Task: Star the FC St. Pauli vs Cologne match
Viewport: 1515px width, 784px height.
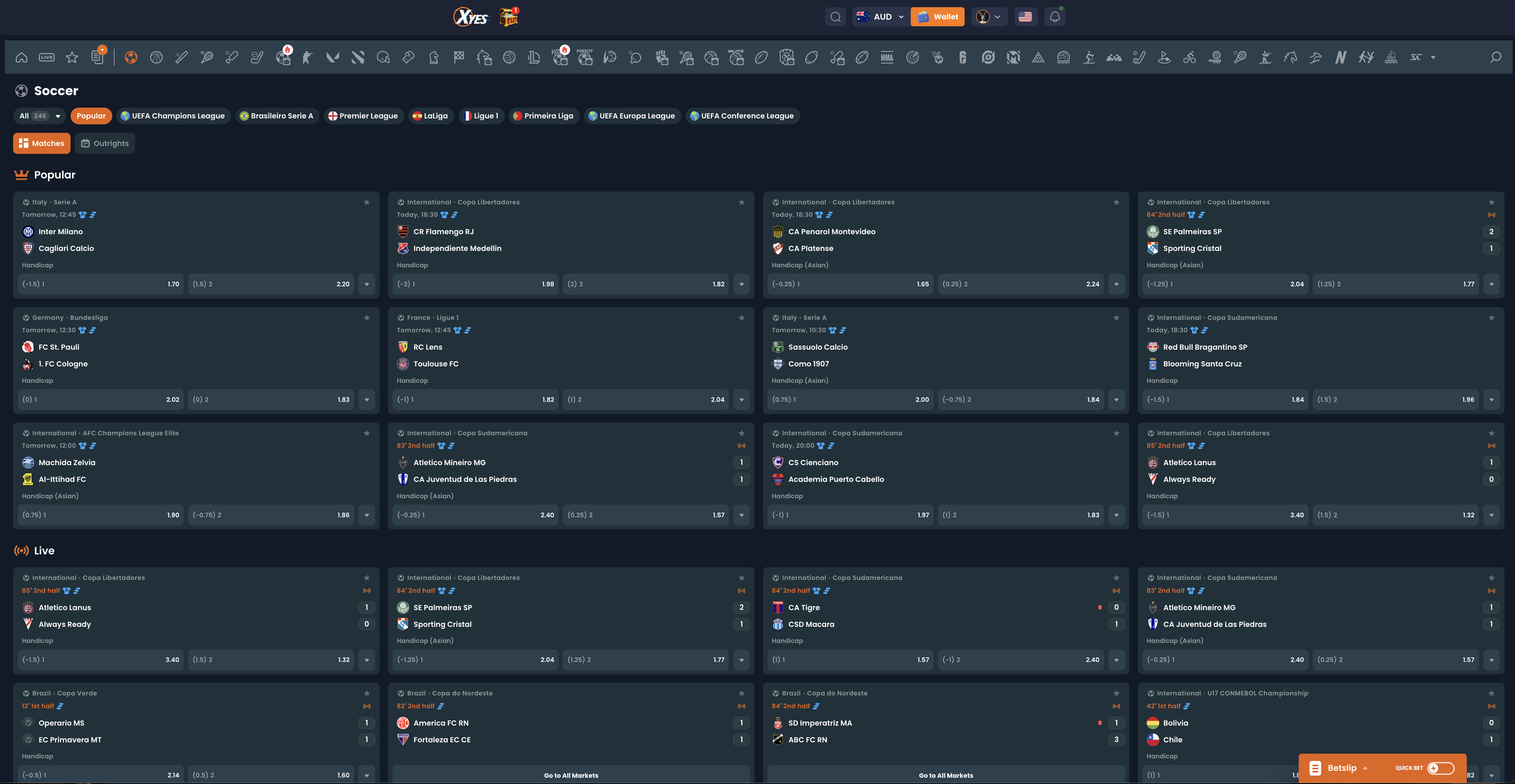Action: click(367, 317)
